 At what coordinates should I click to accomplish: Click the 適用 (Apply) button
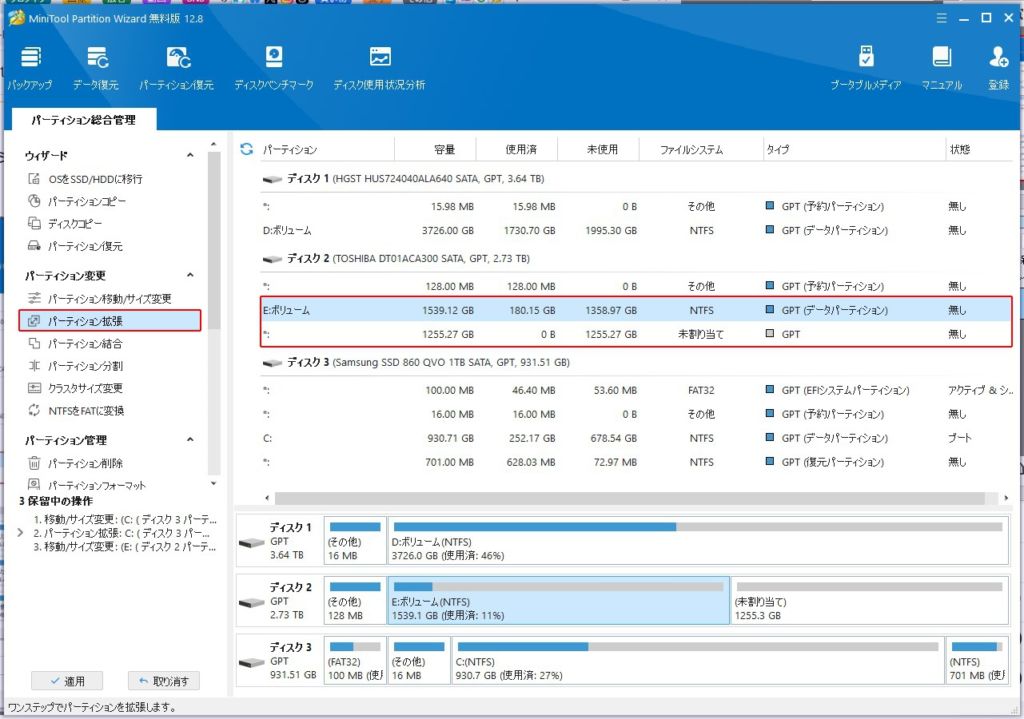click(67, 681)
